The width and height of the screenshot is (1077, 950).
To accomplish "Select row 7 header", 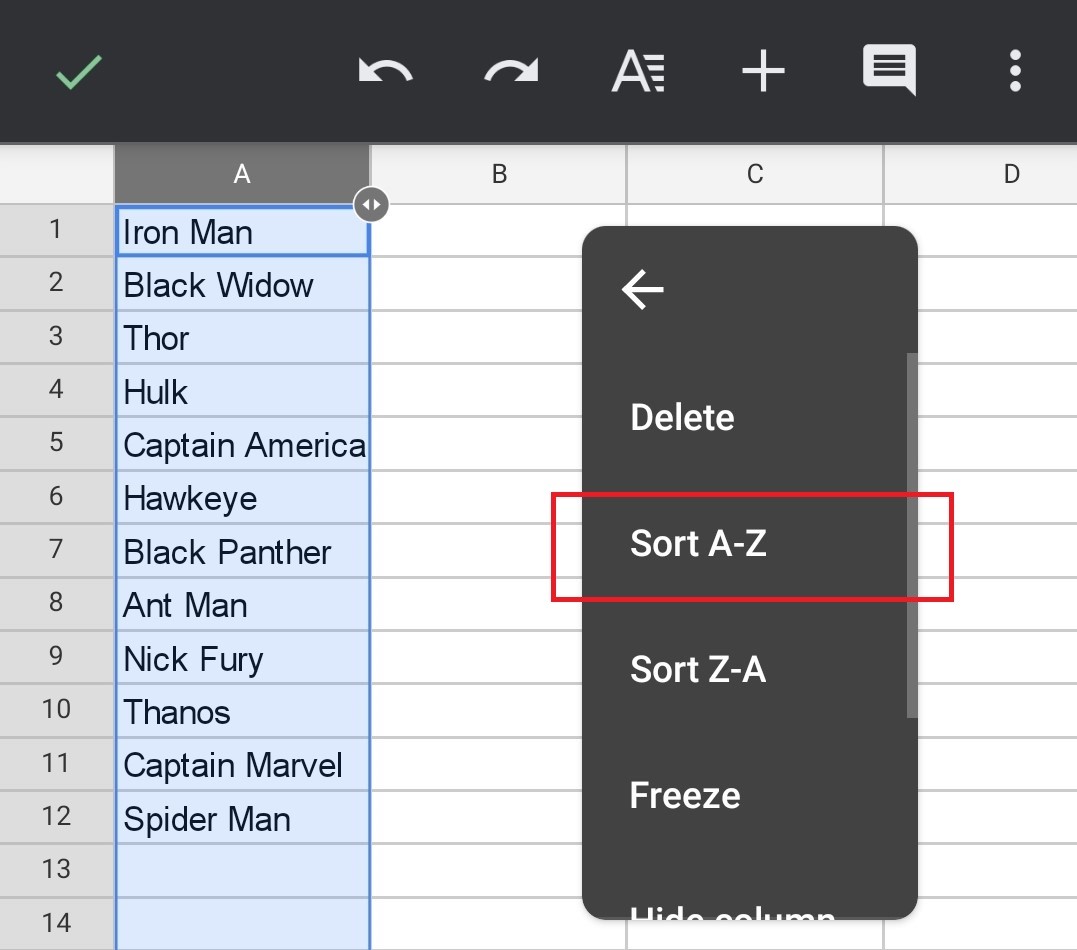I will (x=56, y=550).
